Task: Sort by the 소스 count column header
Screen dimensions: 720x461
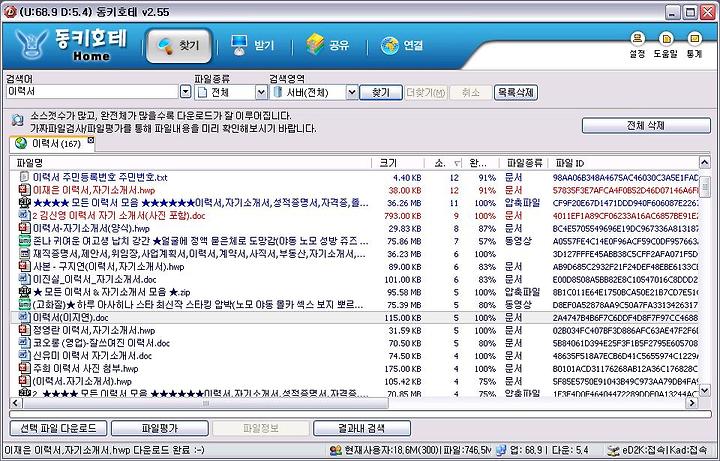Action: tap(443, 163)
